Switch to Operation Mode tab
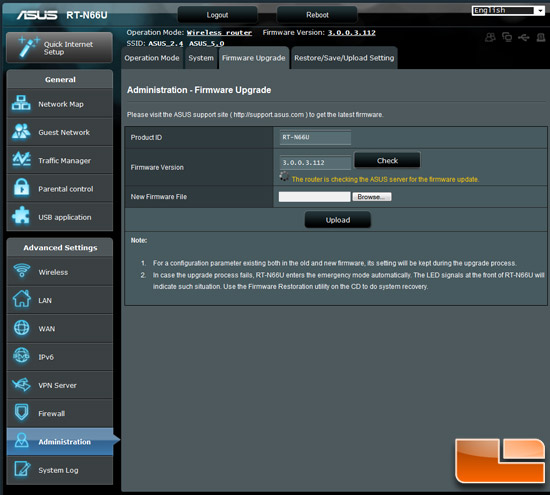The width and height of the screenshot is (550, 495). (x=152, y=58)
